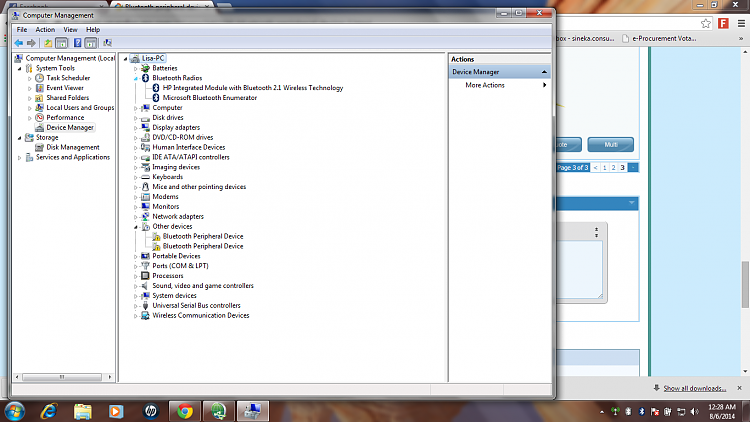This screenshot has width=750, height=422.
Task: Select Wireless Communication Devices category
Action: 200,316
